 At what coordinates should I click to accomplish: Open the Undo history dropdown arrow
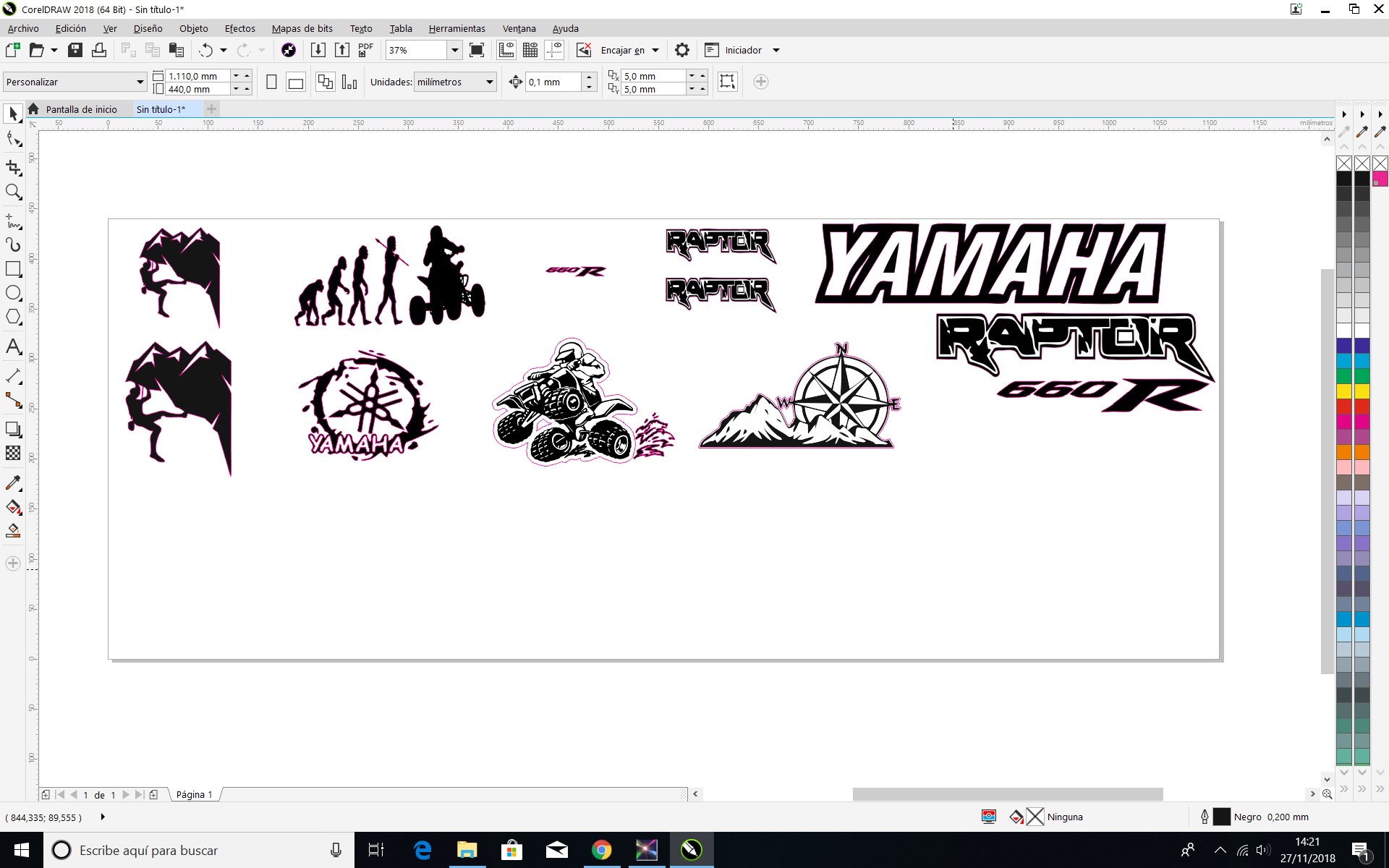pyautogui.click(x=224, y=50)
